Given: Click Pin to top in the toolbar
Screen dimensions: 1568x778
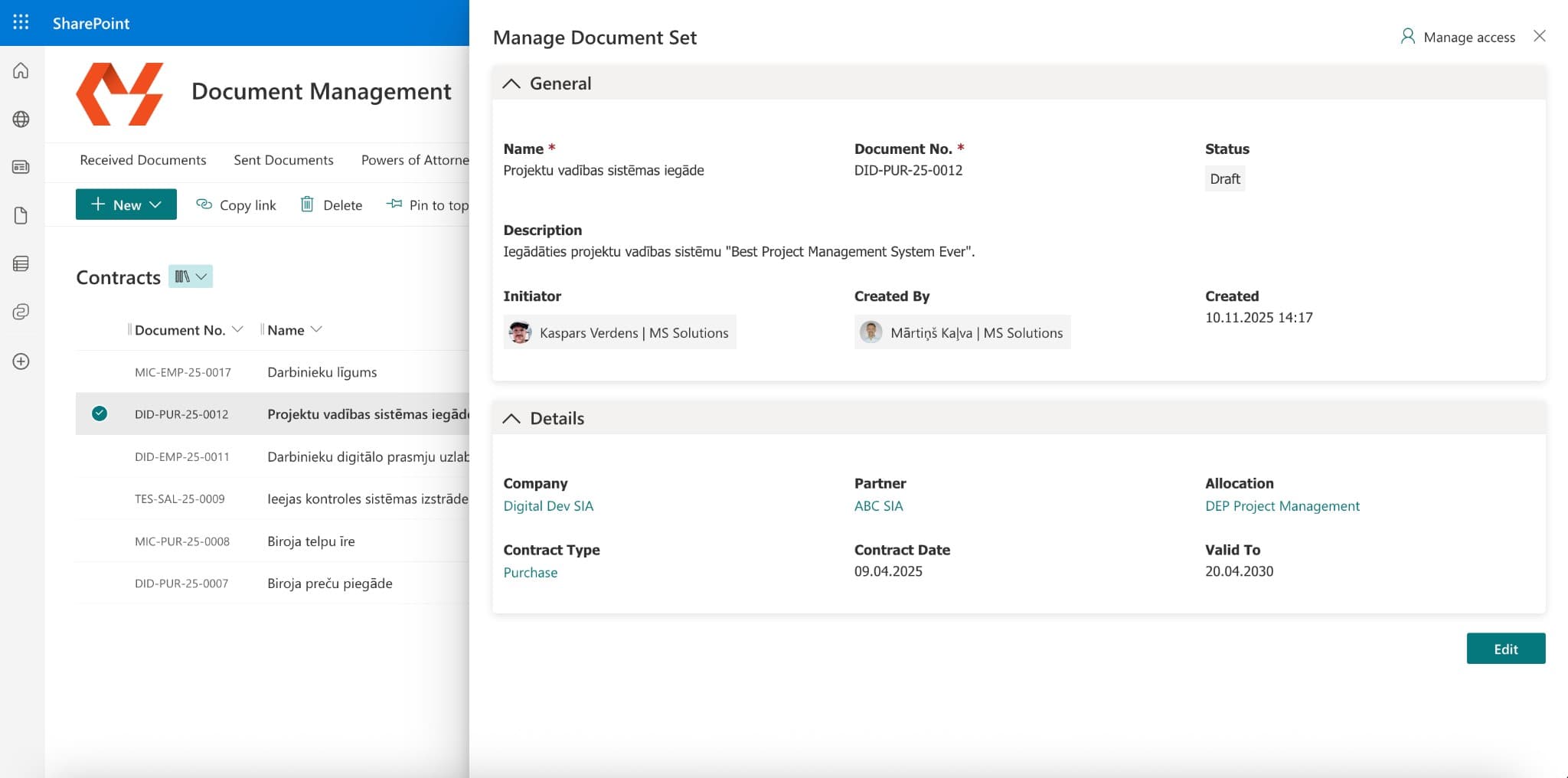Looking at the screenshot, I should [427, 204].
